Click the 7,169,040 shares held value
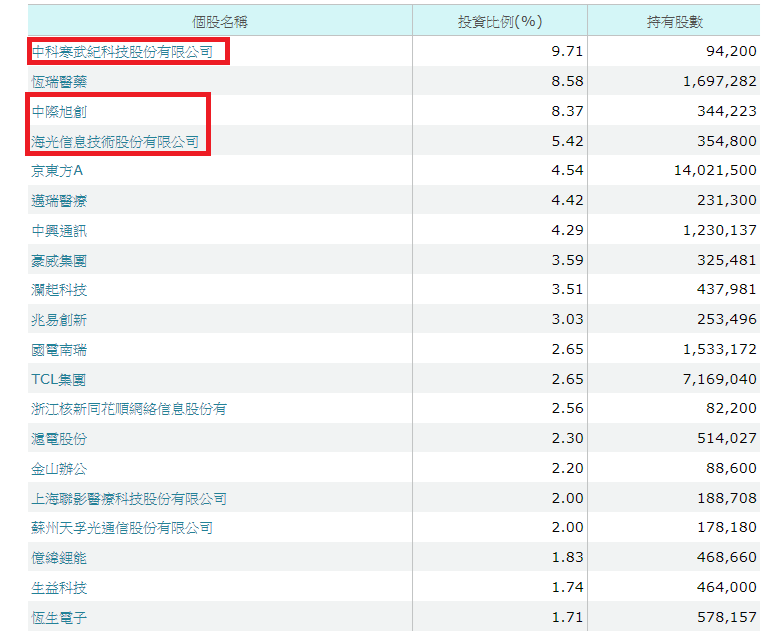771x631 pixels. 719,379
